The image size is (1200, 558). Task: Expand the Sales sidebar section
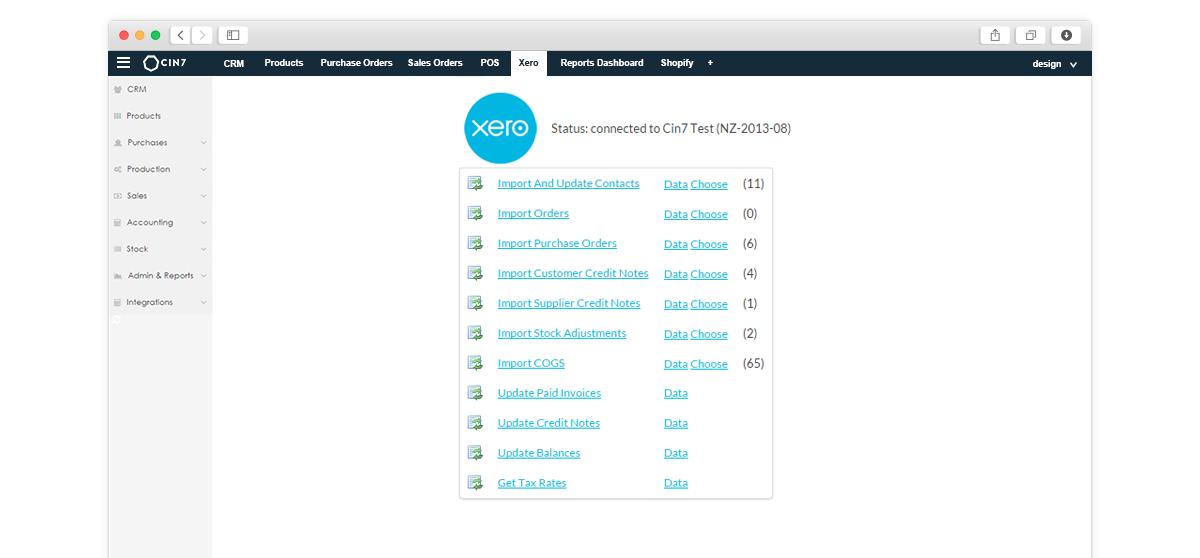(160, 196)
